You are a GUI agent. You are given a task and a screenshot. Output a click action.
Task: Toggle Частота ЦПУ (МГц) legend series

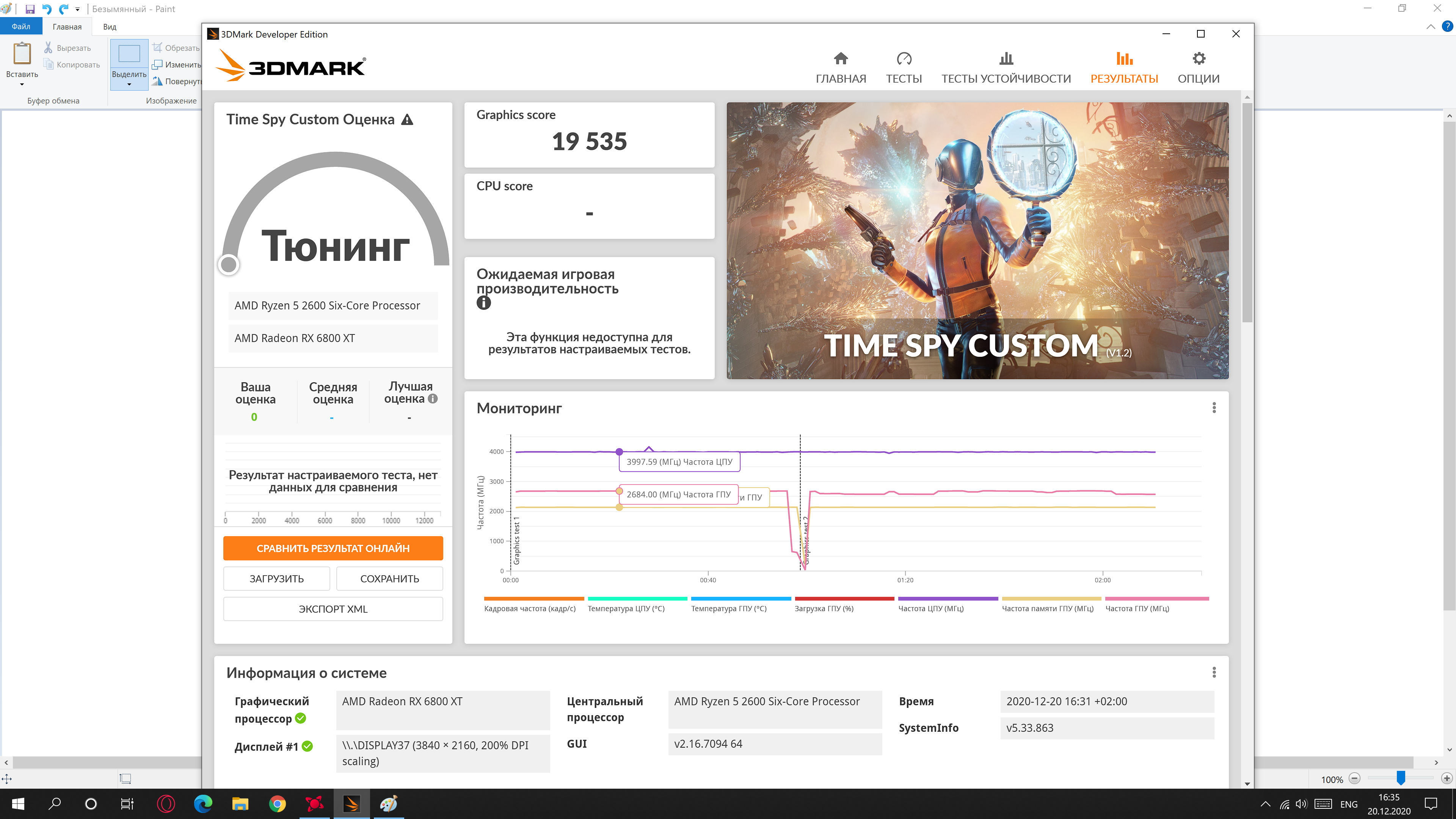[931, 608]
